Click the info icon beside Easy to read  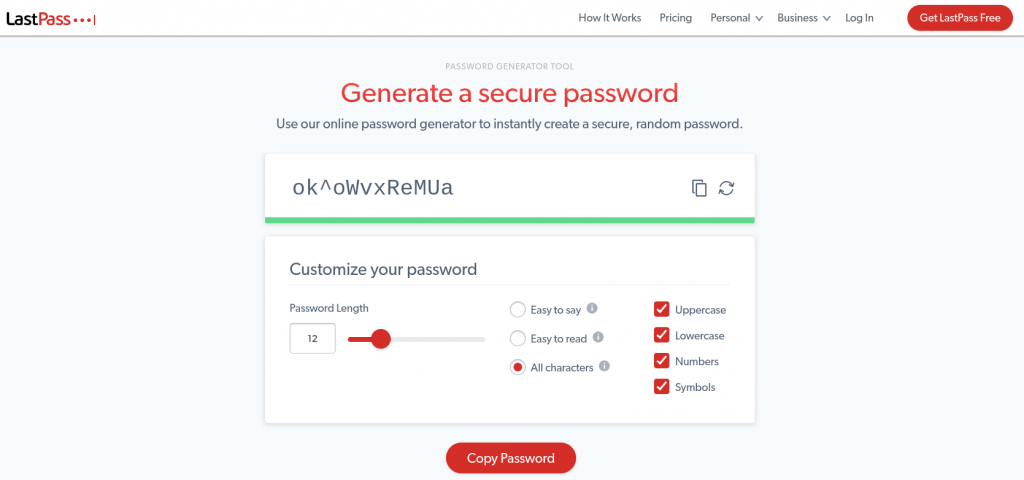click(598, 338)
